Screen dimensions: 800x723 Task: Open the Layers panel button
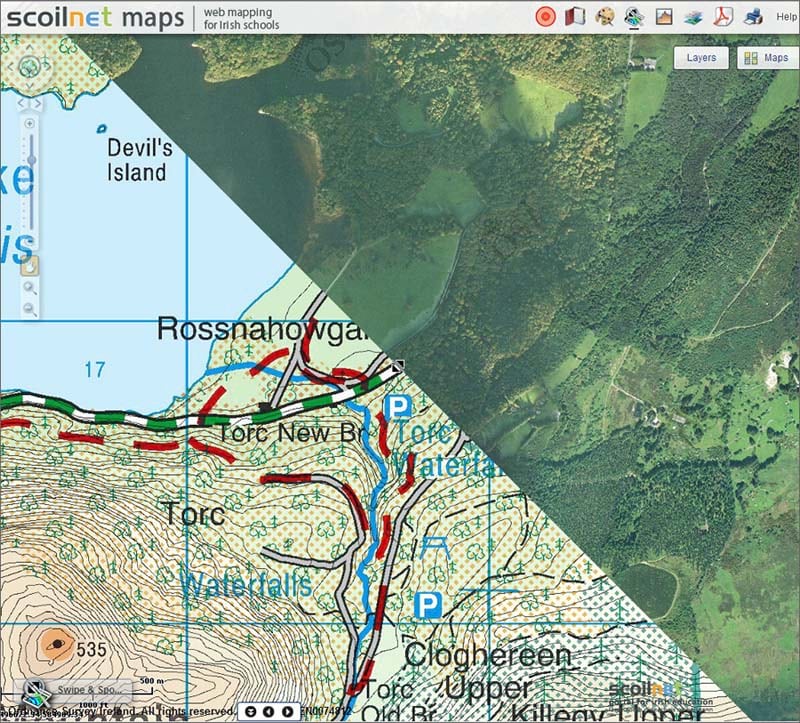[701, 58]
